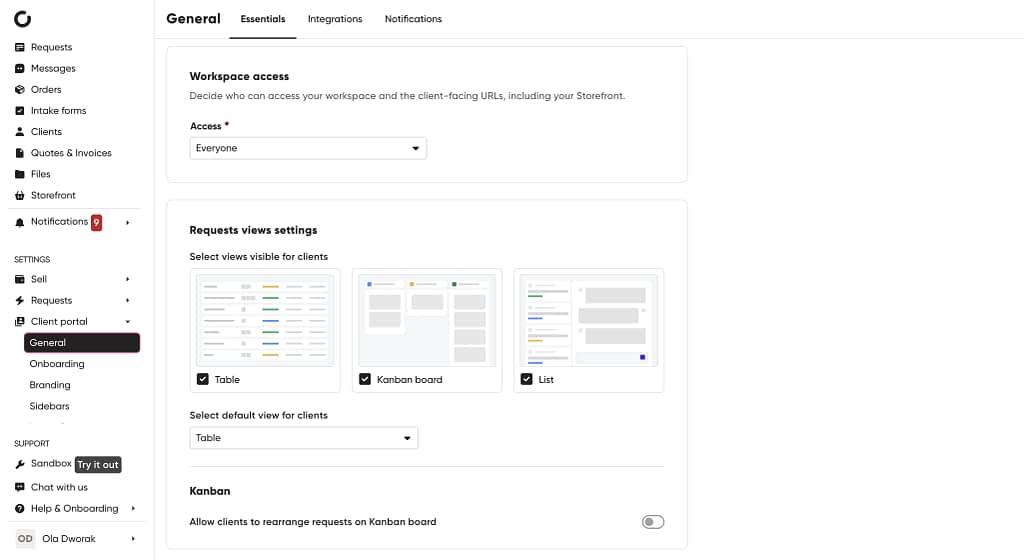1024x560 pixels.
Task: Go to Orders in sidebar
Action: (x=46, y=89)
